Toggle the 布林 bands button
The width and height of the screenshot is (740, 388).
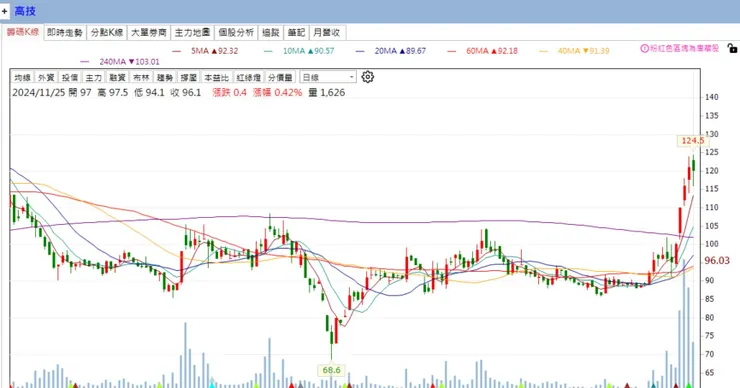[x=141, y=77]
